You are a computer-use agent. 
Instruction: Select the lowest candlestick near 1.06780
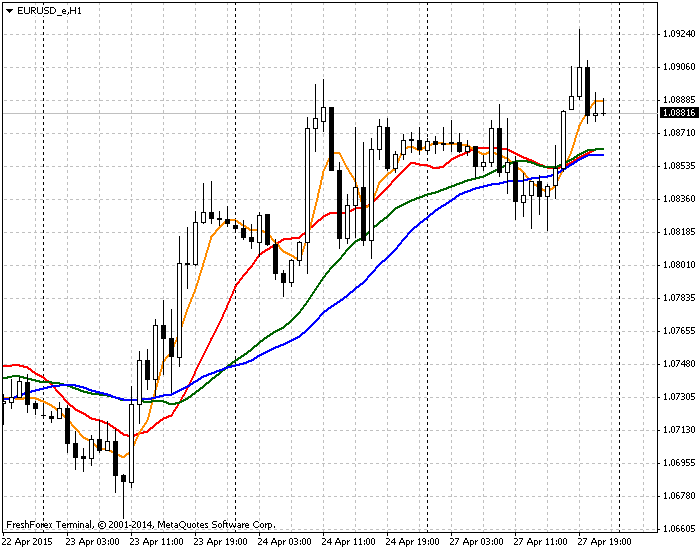click(x=124, y=478)
